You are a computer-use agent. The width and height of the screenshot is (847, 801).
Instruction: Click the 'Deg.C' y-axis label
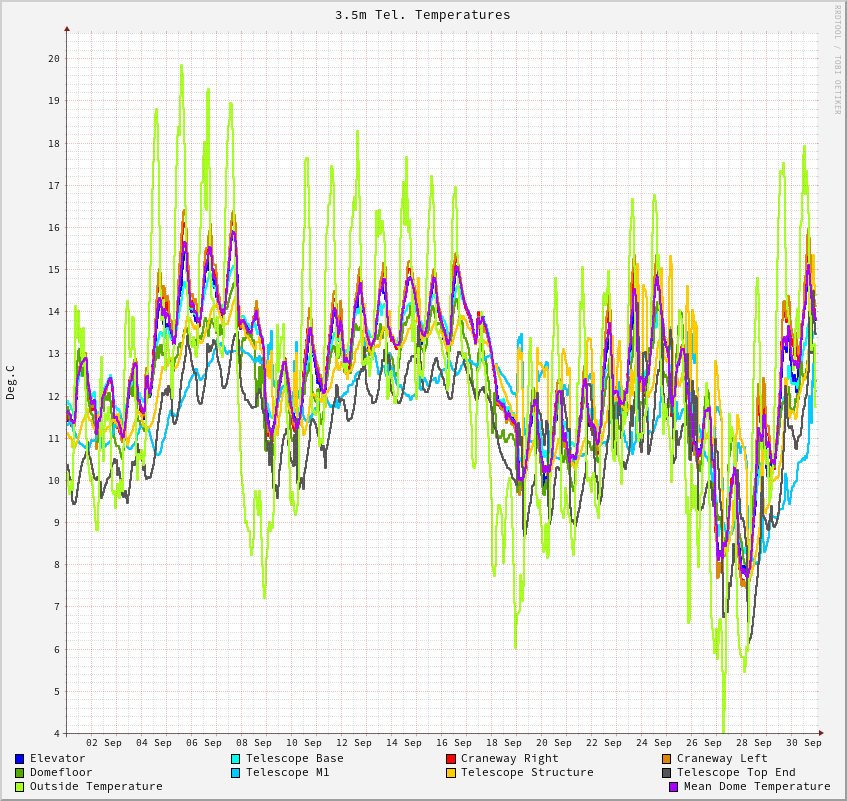[x=11, y=382]
